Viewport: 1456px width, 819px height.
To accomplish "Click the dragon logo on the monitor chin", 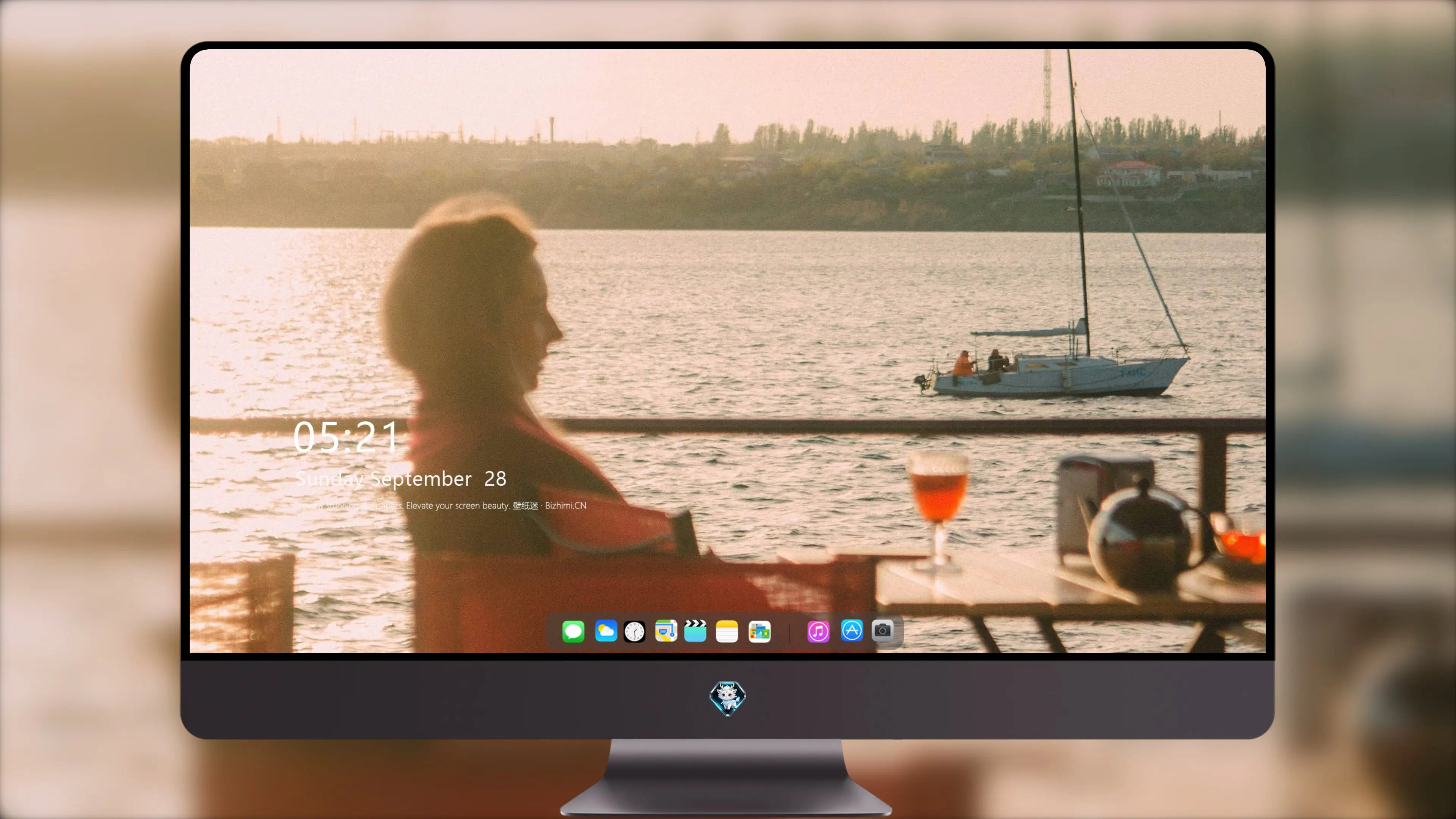I will [x=728, y=698].
